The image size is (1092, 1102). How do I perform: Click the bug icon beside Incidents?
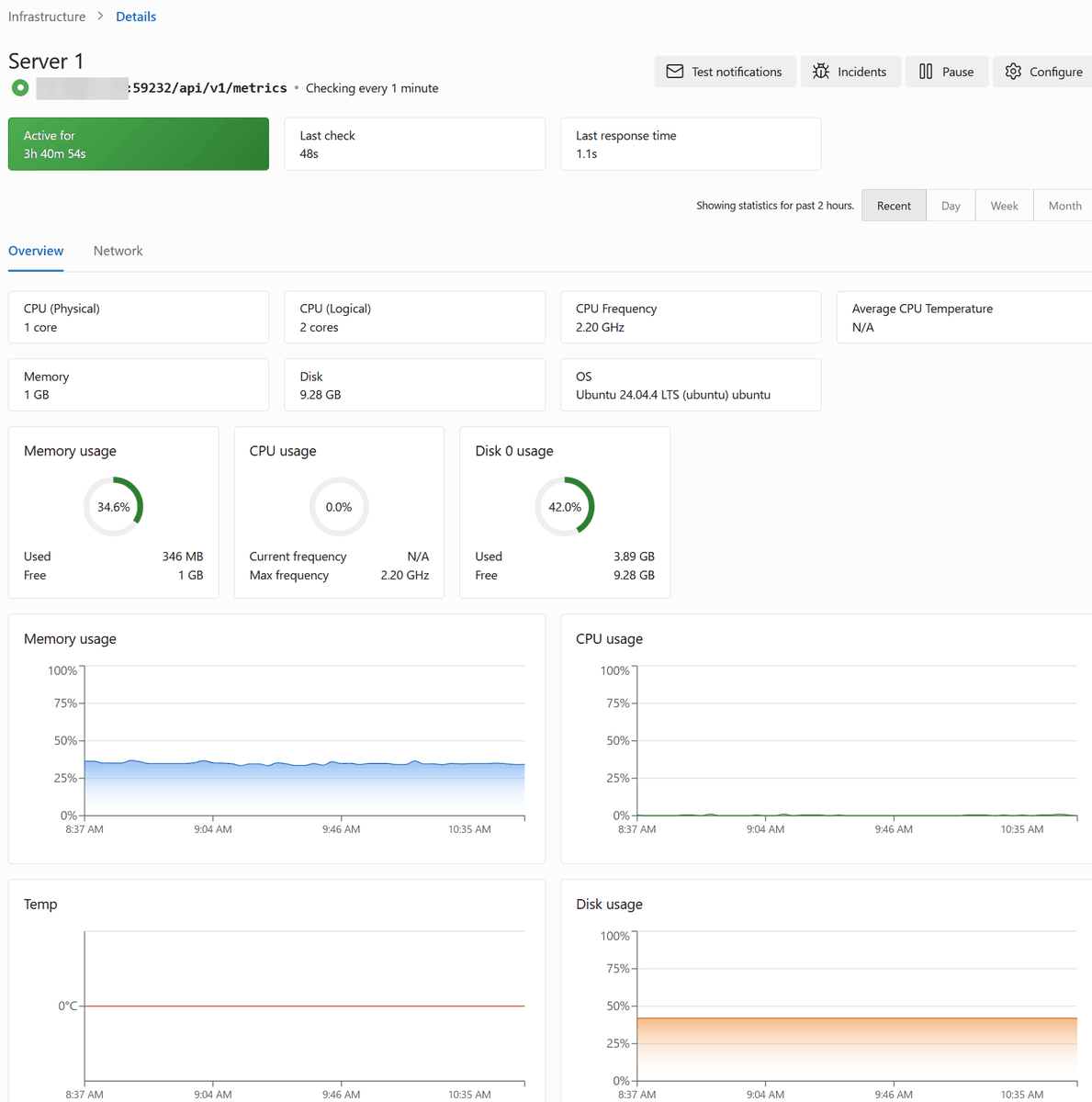click(821, 72)
